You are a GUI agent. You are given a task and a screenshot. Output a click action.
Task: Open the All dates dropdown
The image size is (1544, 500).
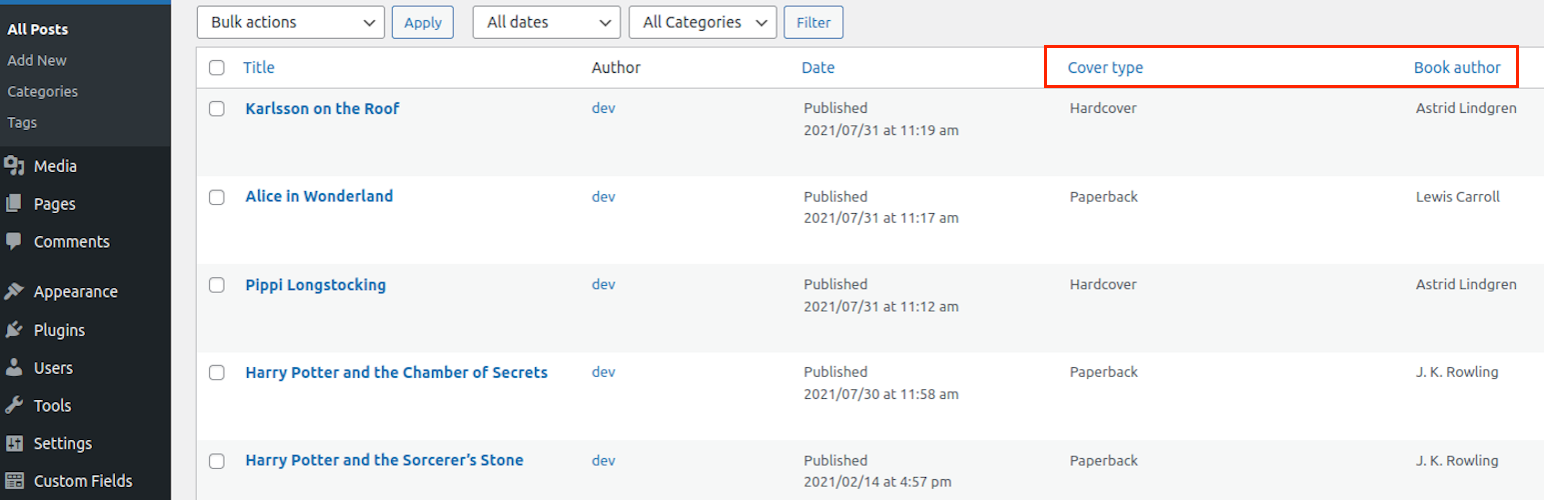[547, 22]
